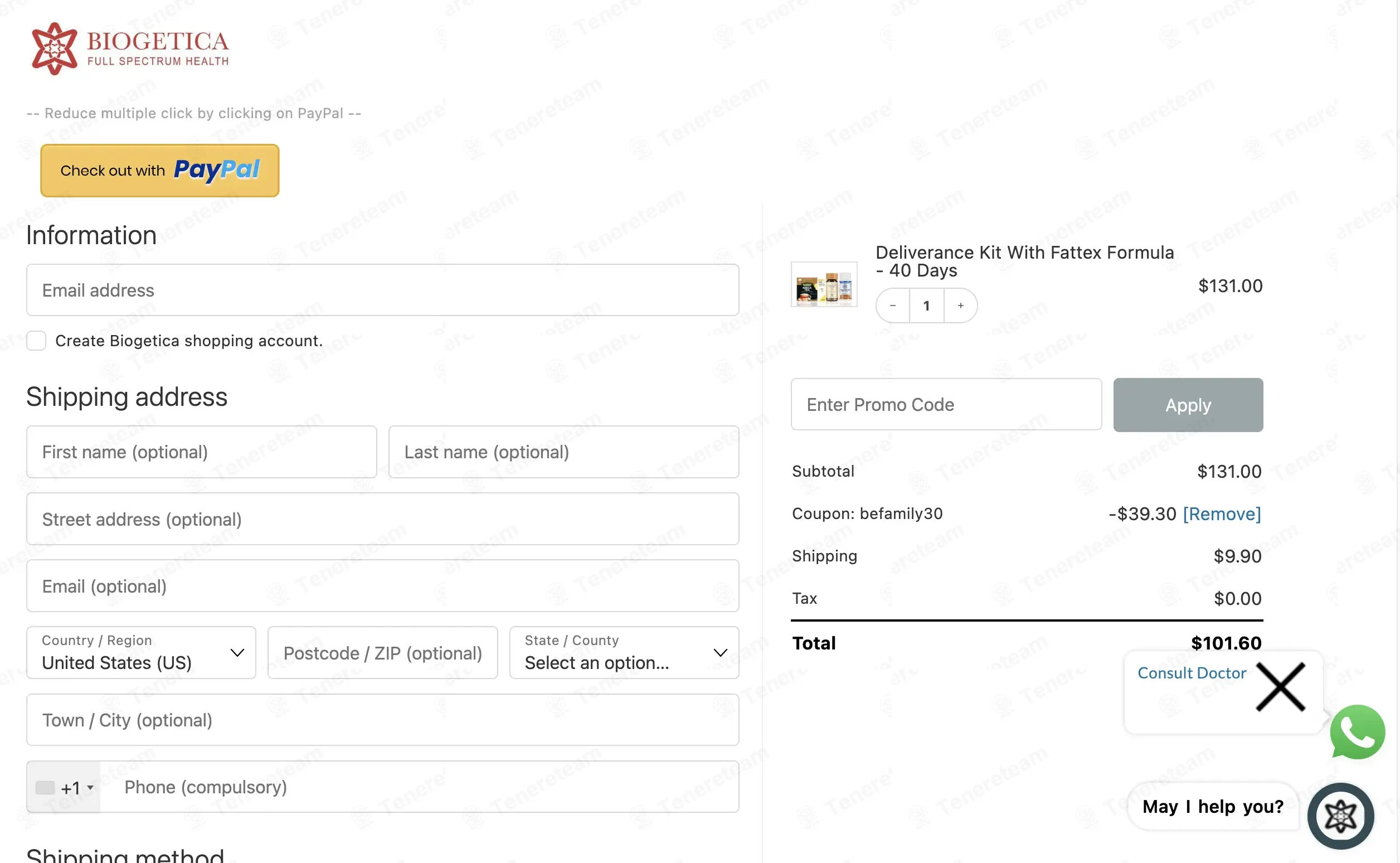
Task: Select the Town / City field
Action: (383, 720)
